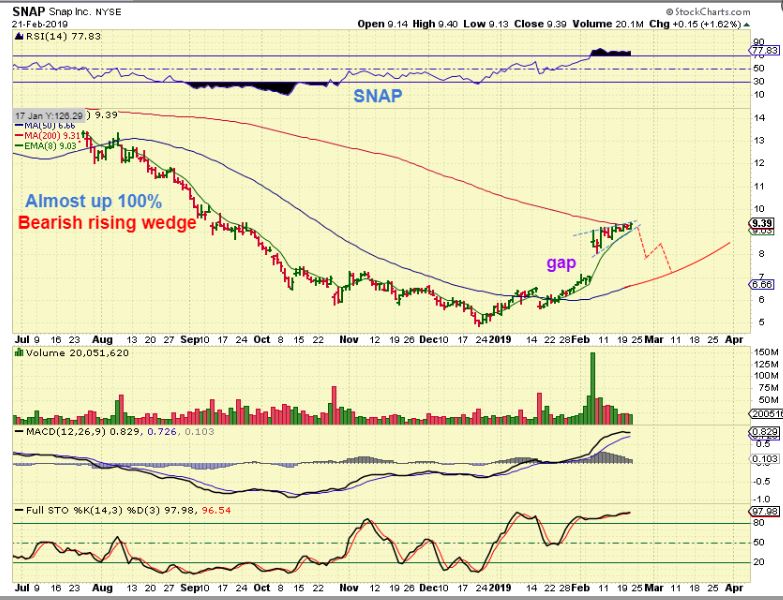
Task: Click the 'Almost up 100%' annotation text
Action: [93, 201]
